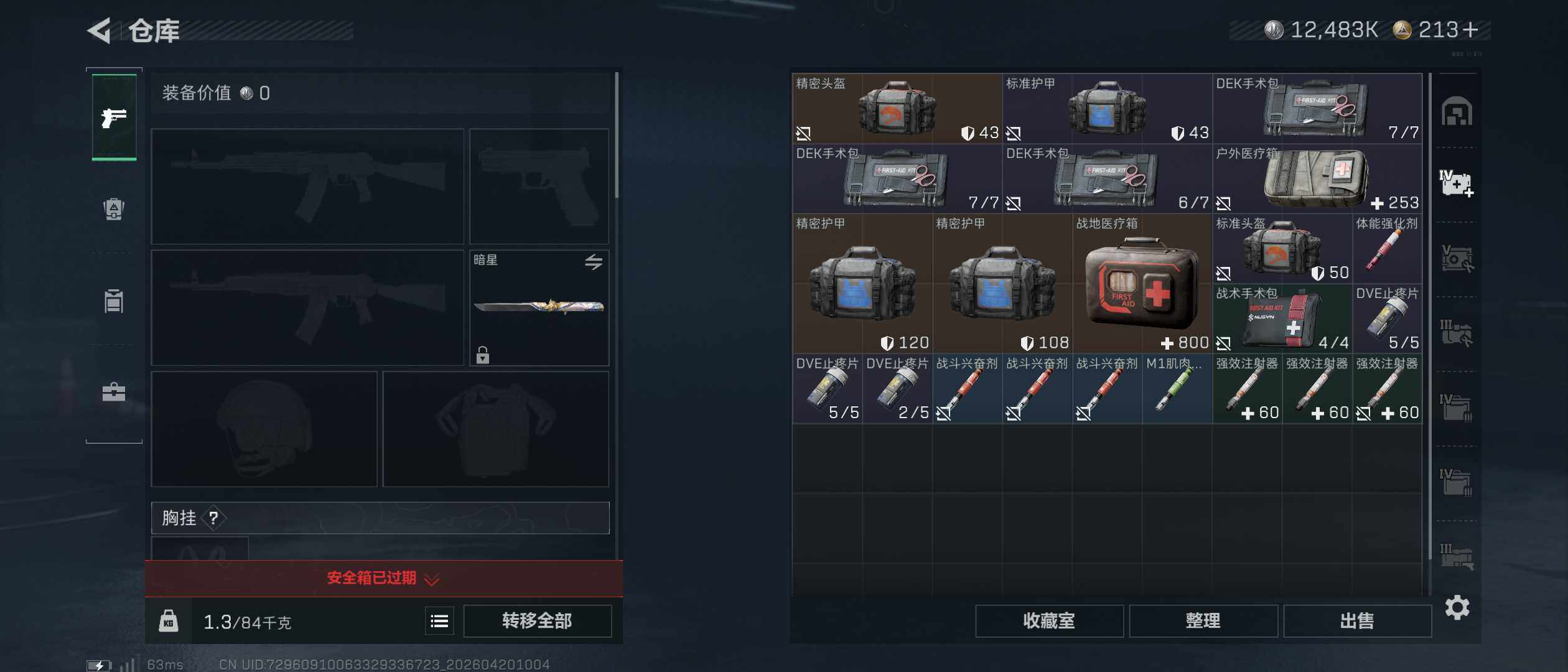1568x672 pixels.
Task: Open the warehouse settings gear icon
Action: coord(1457,607)
